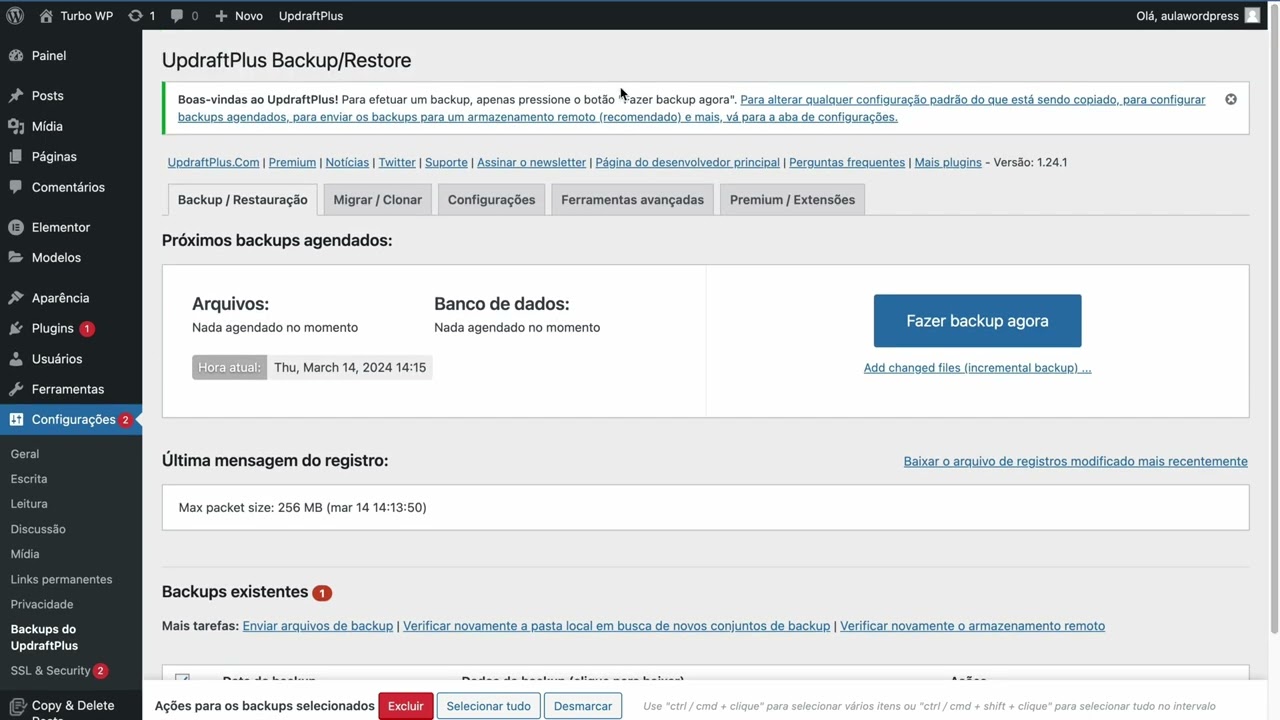
Task: Click the Elementor sidebar icon
Action: [x=16, y=228]
